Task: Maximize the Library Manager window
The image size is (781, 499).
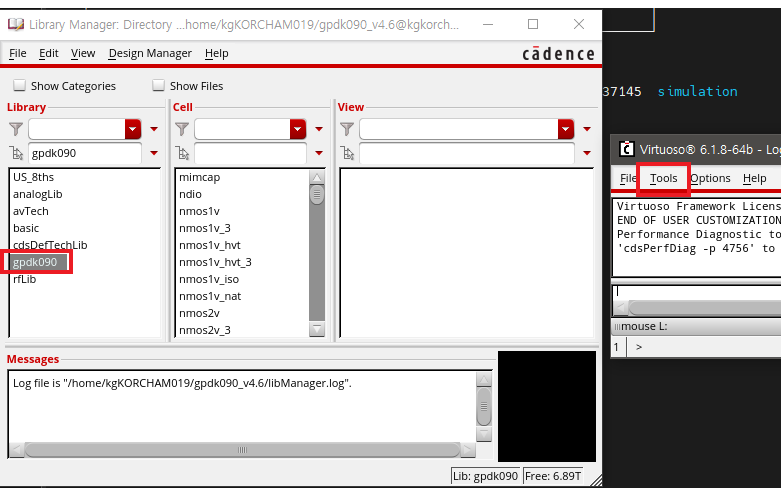Action: [x=533, y=24]
